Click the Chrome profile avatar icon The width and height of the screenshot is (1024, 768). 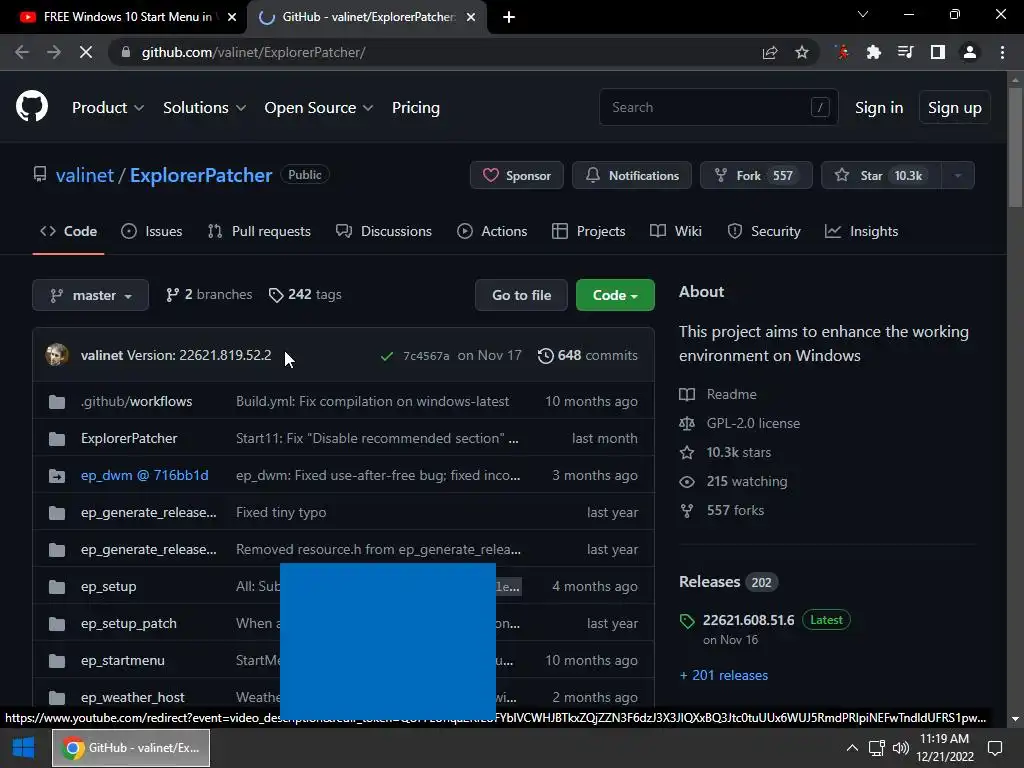pos(970,52)
